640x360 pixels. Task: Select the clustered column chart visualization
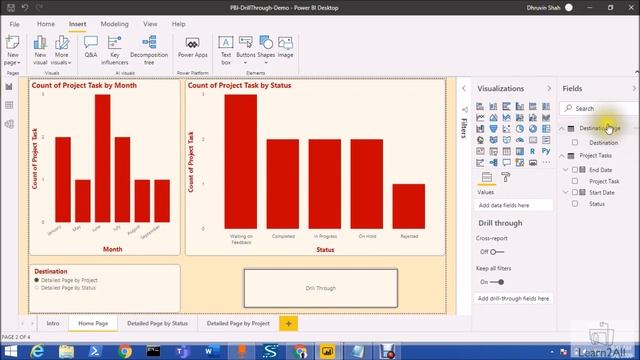[x=520, y=107]
